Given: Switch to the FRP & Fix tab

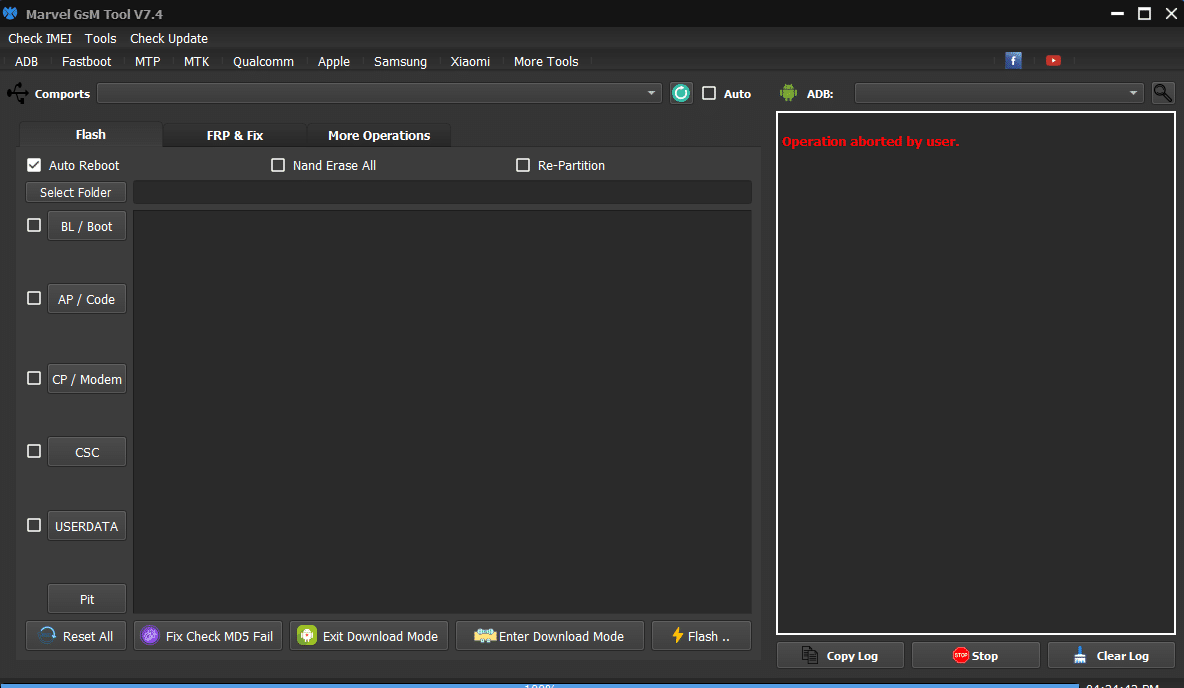Looking at the screenshot, I should pos(235,135).
